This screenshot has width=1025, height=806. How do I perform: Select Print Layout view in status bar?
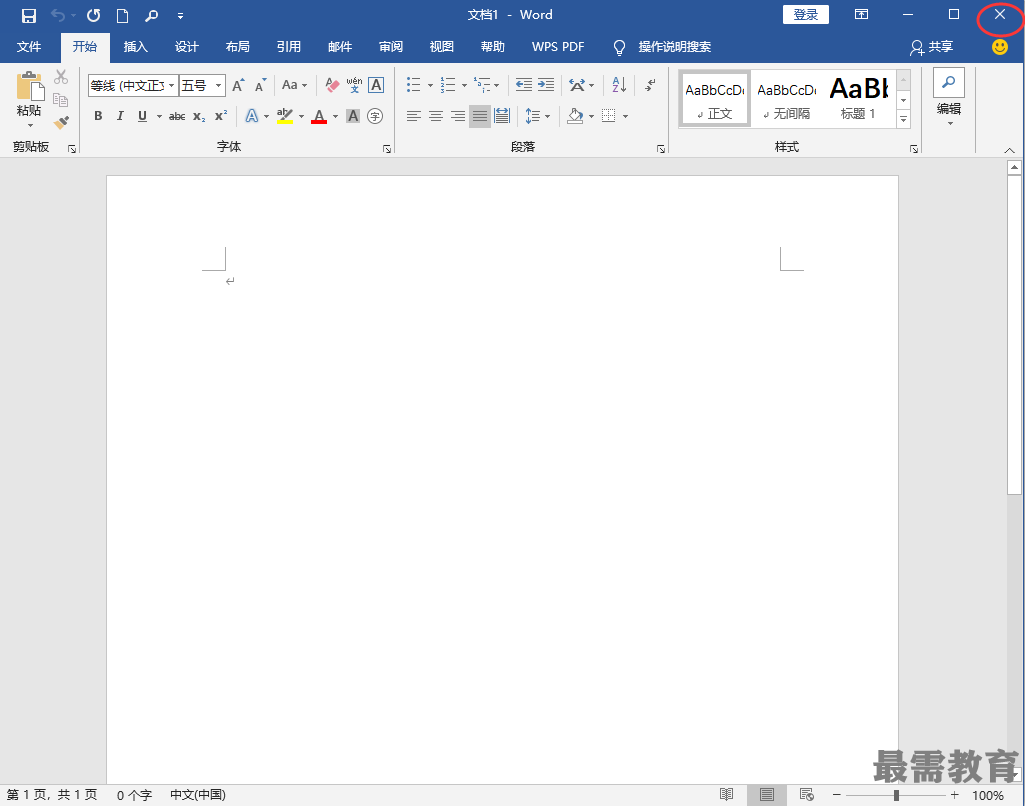[x=767, y=794]
